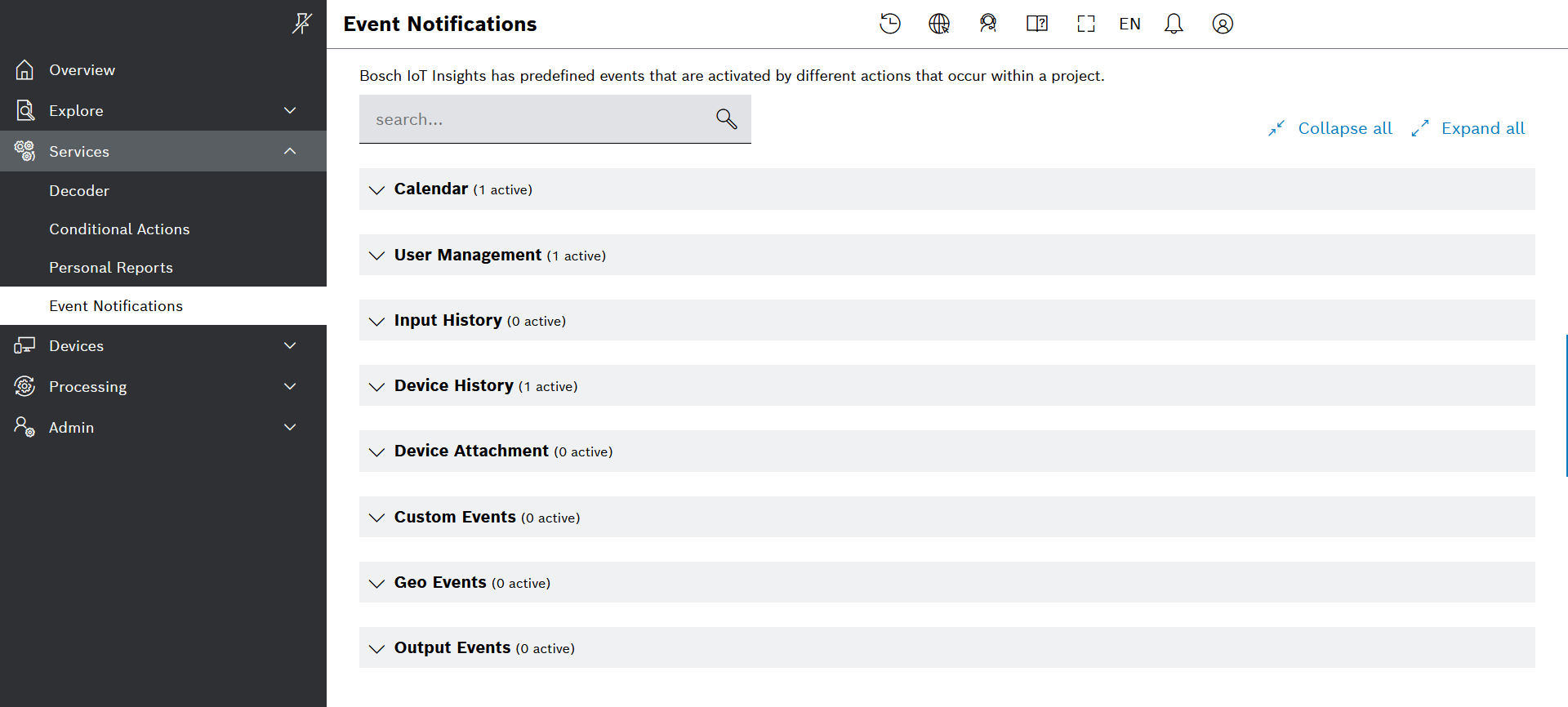Open the user profile icon
Screen dimensions: 1568x707
pos(1223,24)
